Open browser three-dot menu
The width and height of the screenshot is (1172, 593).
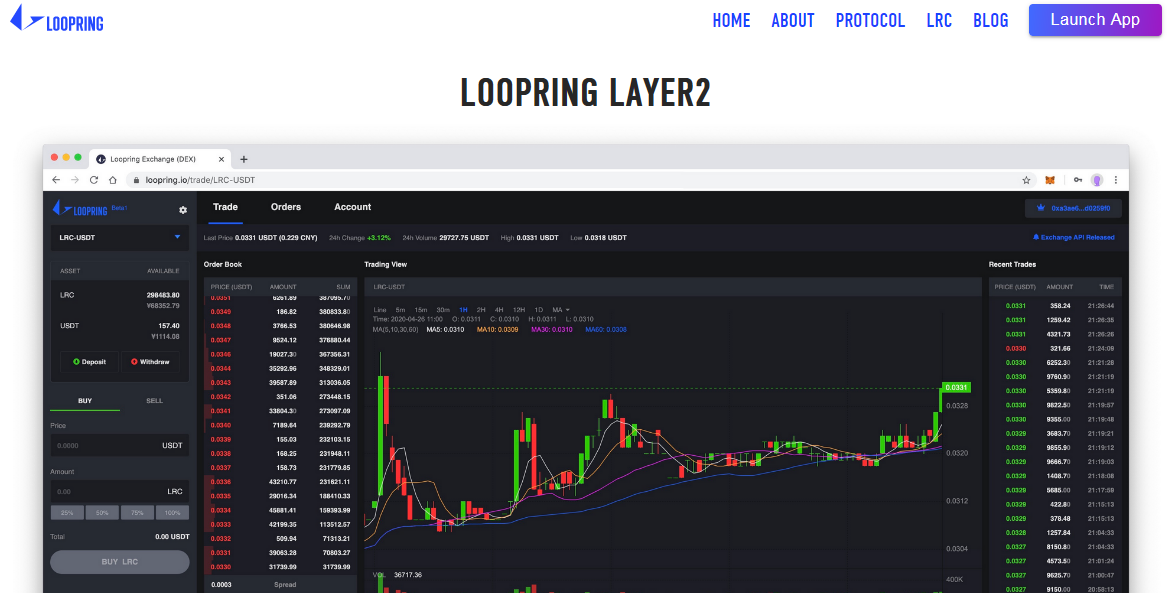[1116, 180]
